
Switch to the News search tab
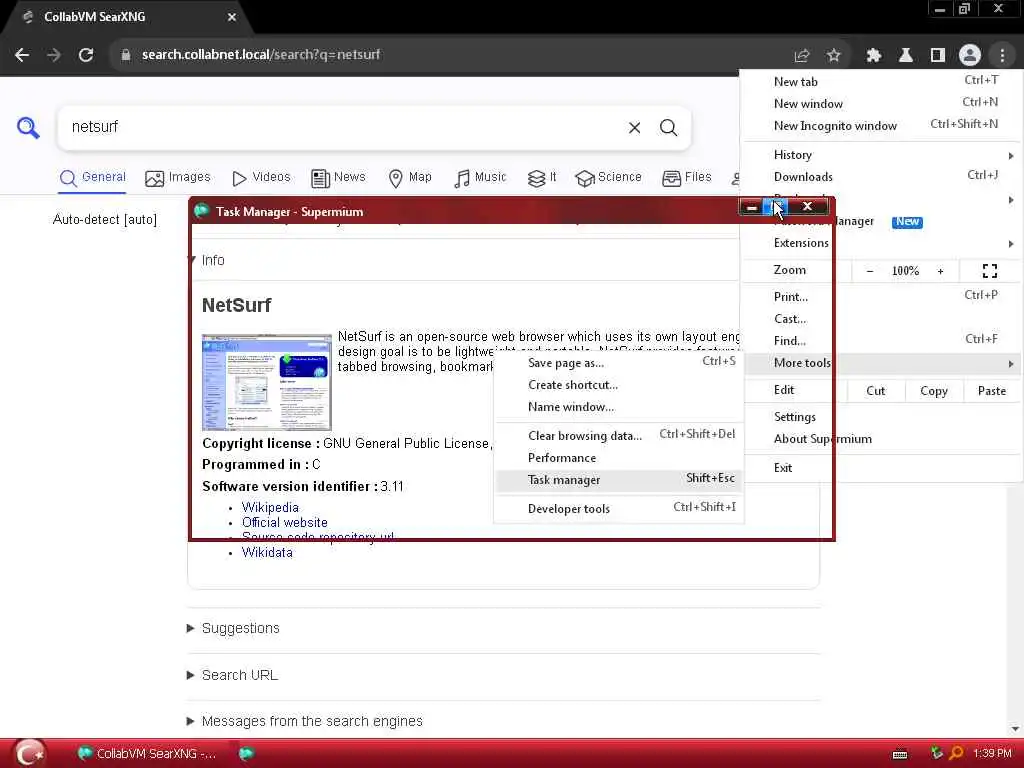click(338, 177)
